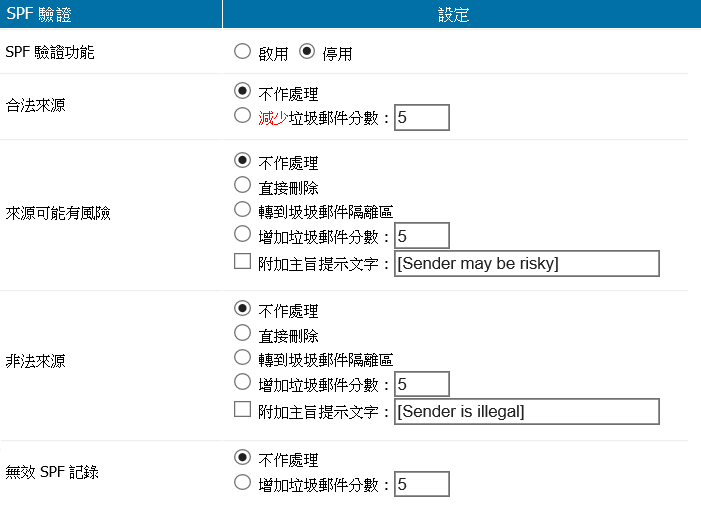Select 不作處理 under 來源可能有風險
The width and height of the screenshot is (701, 523).
242,160
